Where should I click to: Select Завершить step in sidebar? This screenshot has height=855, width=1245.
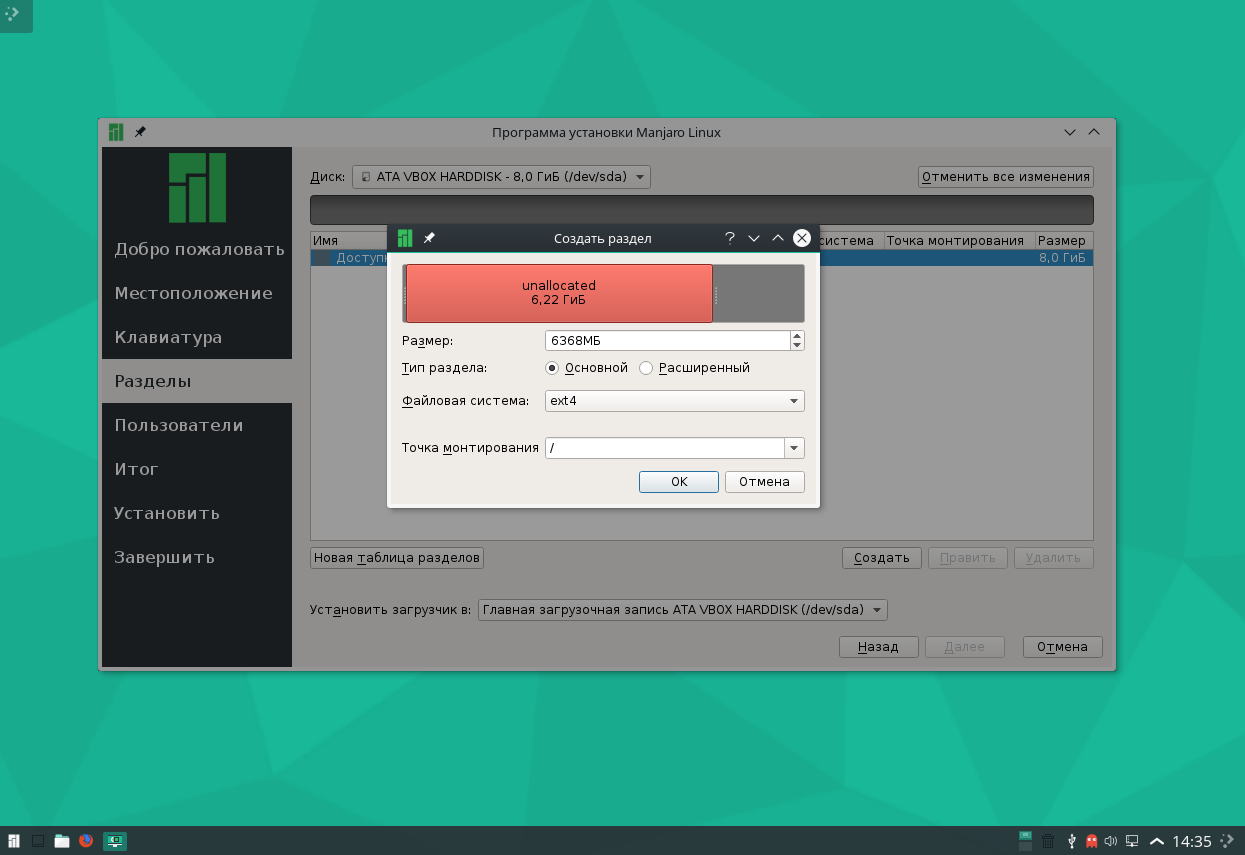pyautogui.click(x=197, y=557)
